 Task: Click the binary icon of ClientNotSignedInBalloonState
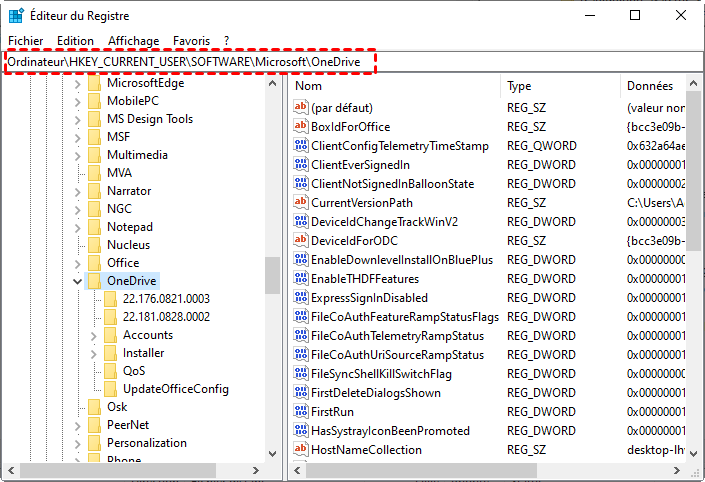tap(300, 183)
